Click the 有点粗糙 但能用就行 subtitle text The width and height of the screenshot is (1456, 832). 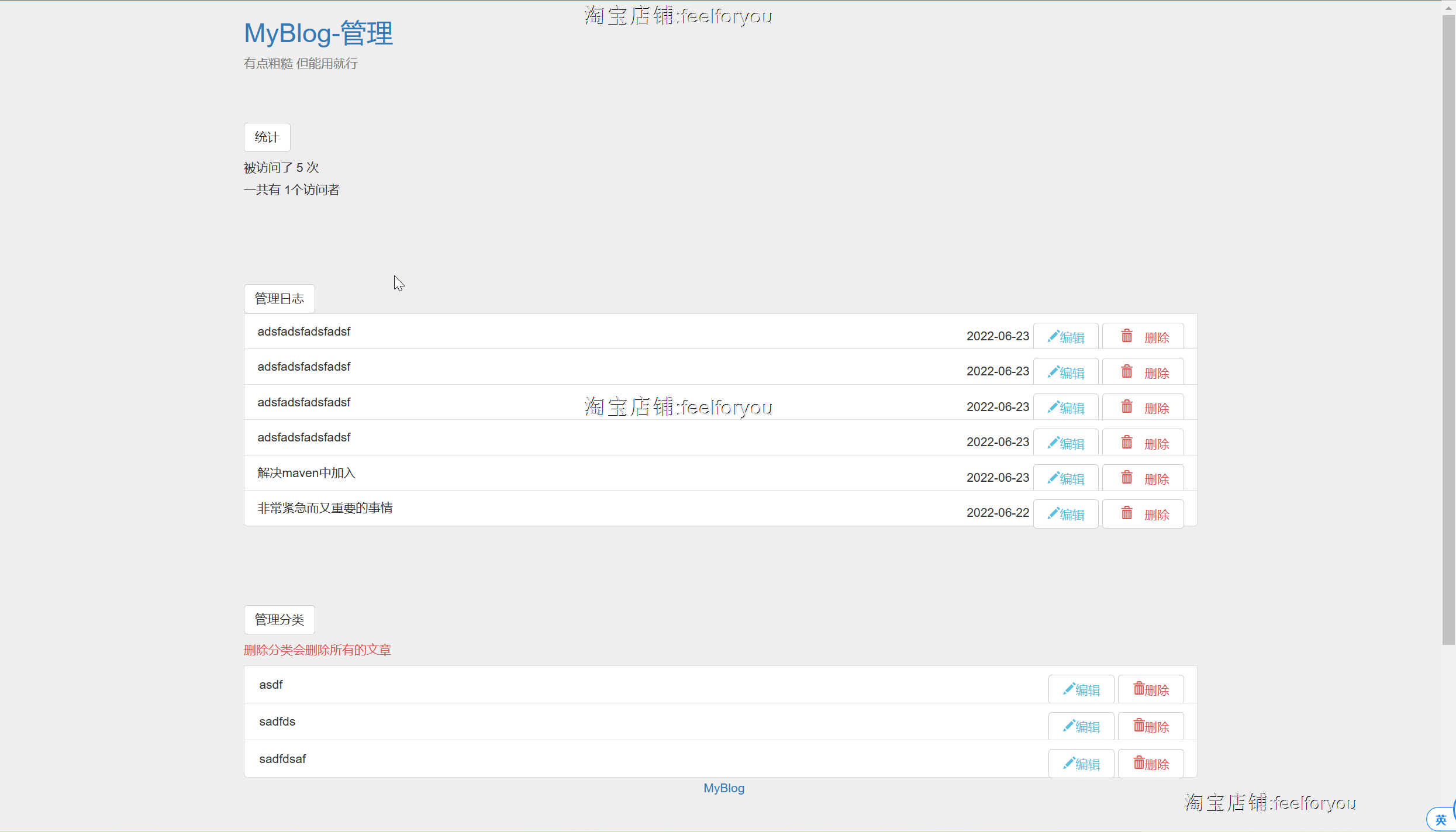(301, 64)
